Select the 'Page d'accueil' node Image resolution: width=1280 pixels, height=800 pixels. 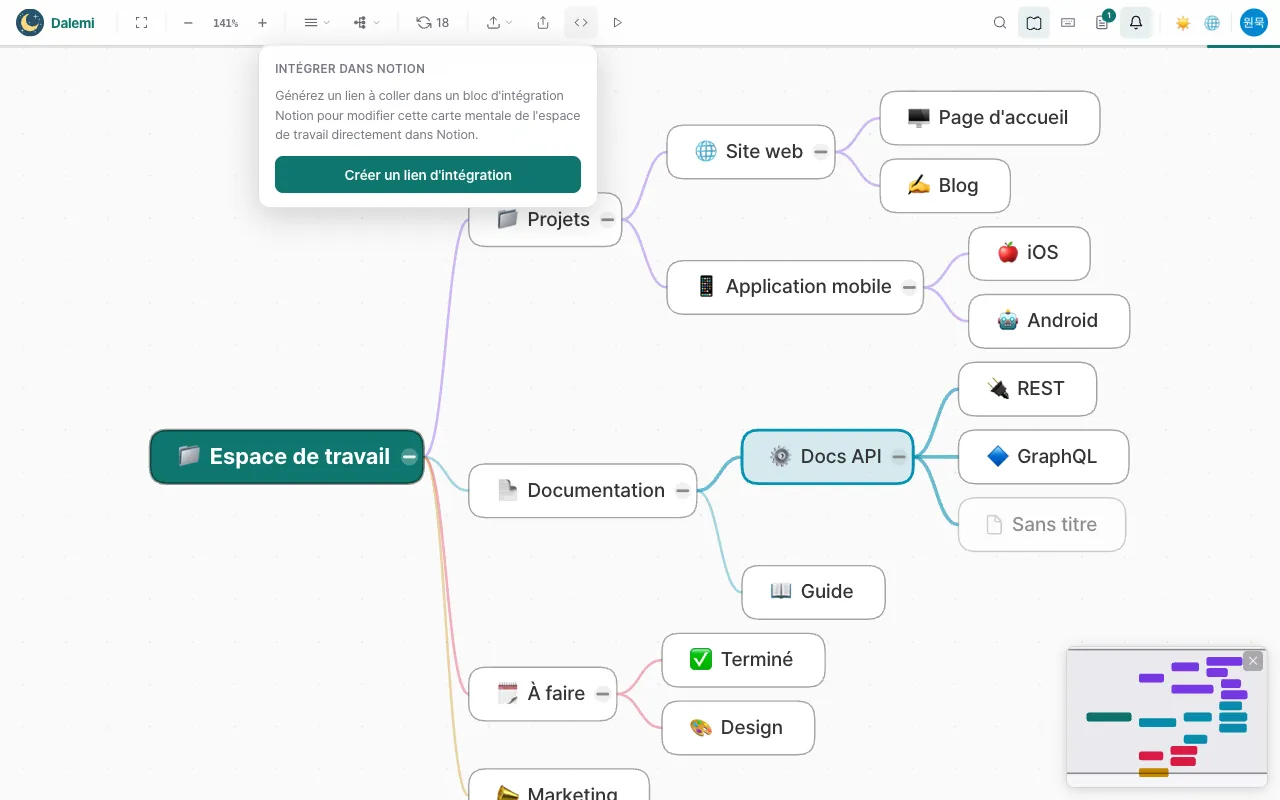tap(990, 118)
